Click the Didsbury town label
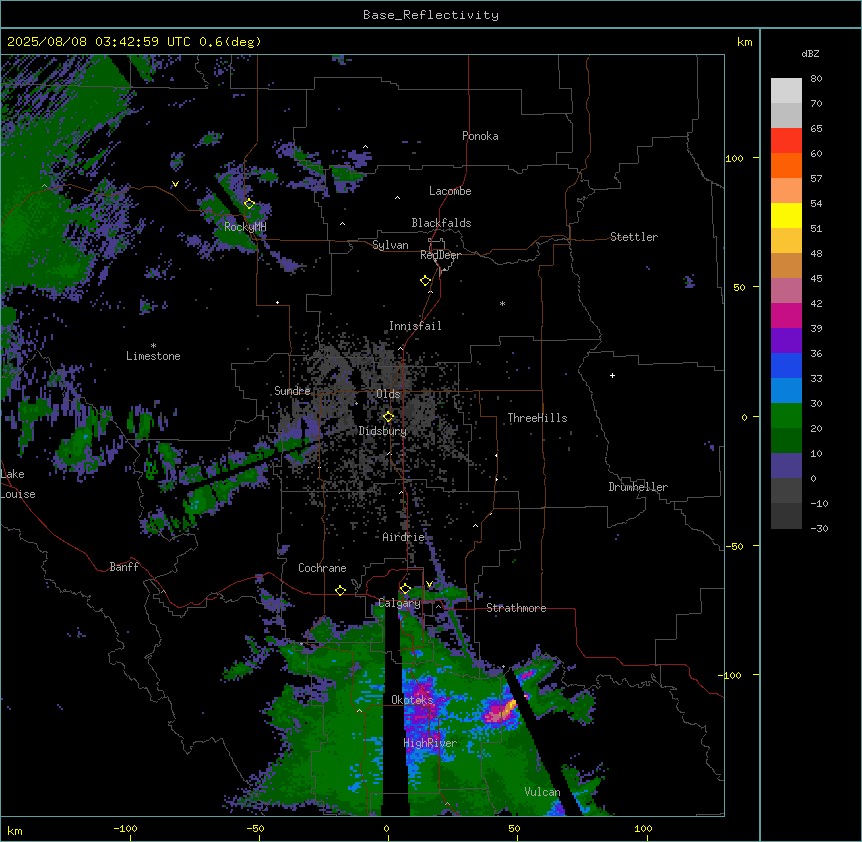The image size is (862, 842). [383, 431]
